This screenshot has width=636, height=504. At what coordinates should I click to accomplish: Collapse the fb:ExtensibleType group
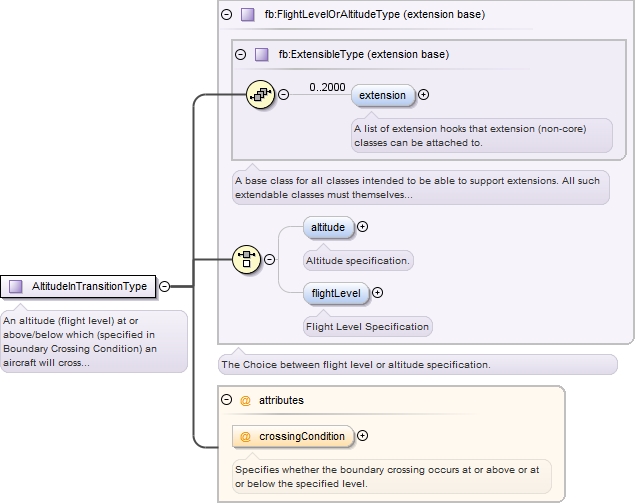[x=240, y=54]
